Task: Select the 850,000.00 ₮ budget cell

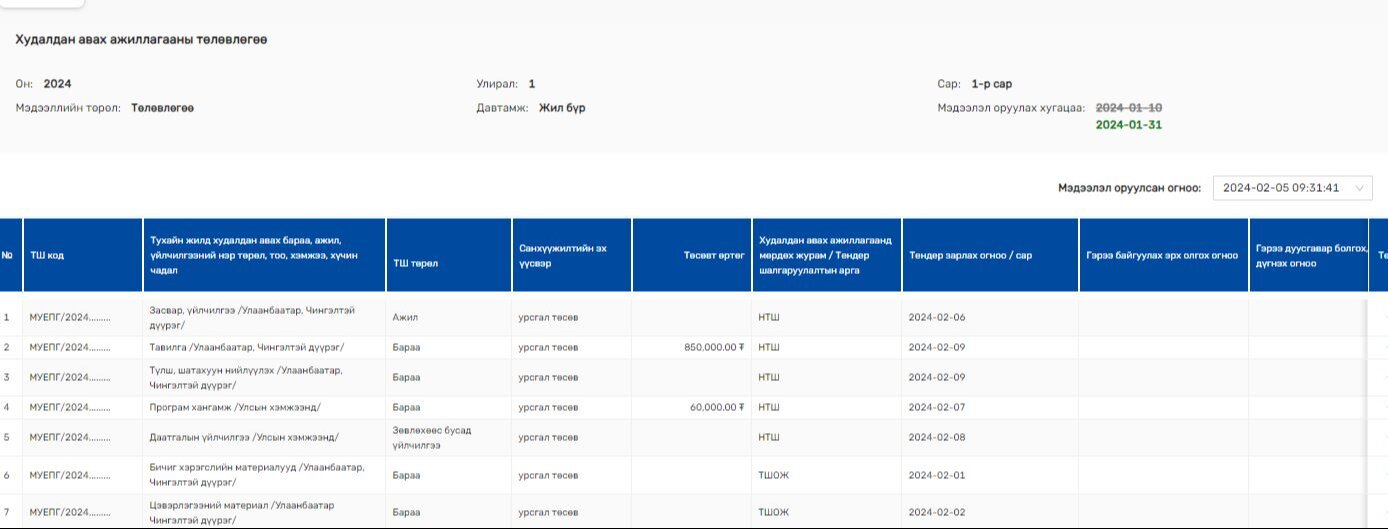Action: pos(714,347)
